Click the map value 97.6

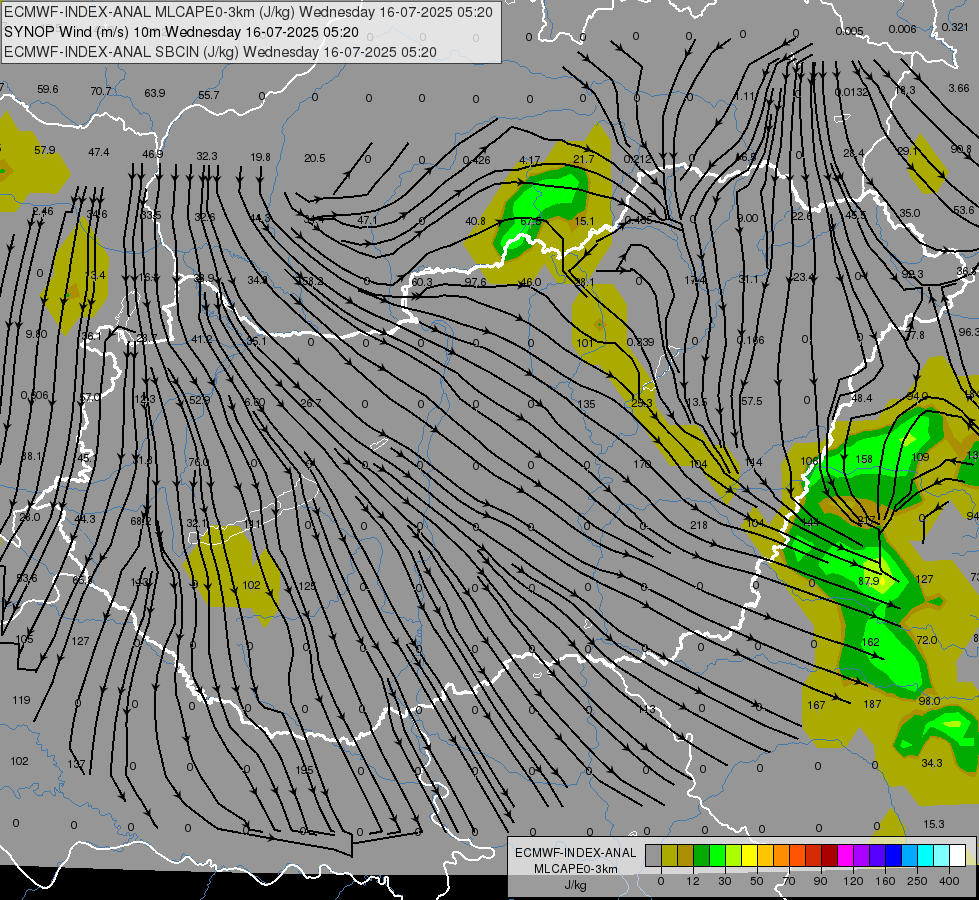point(475,282)
